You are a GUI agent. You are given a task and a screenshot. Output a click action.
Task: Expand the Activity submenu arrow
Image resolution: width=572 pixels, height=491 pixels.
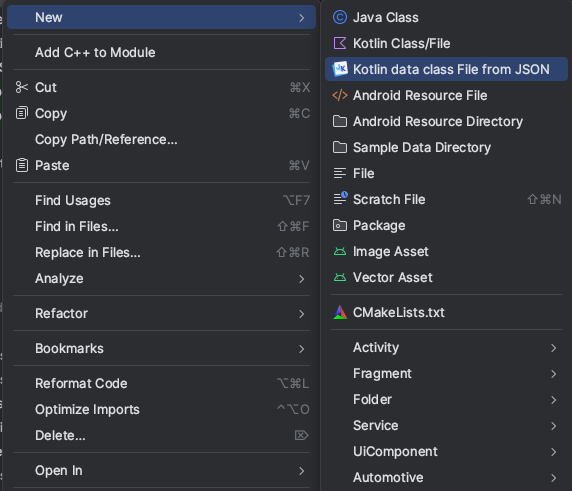click(x=553, y=348)
